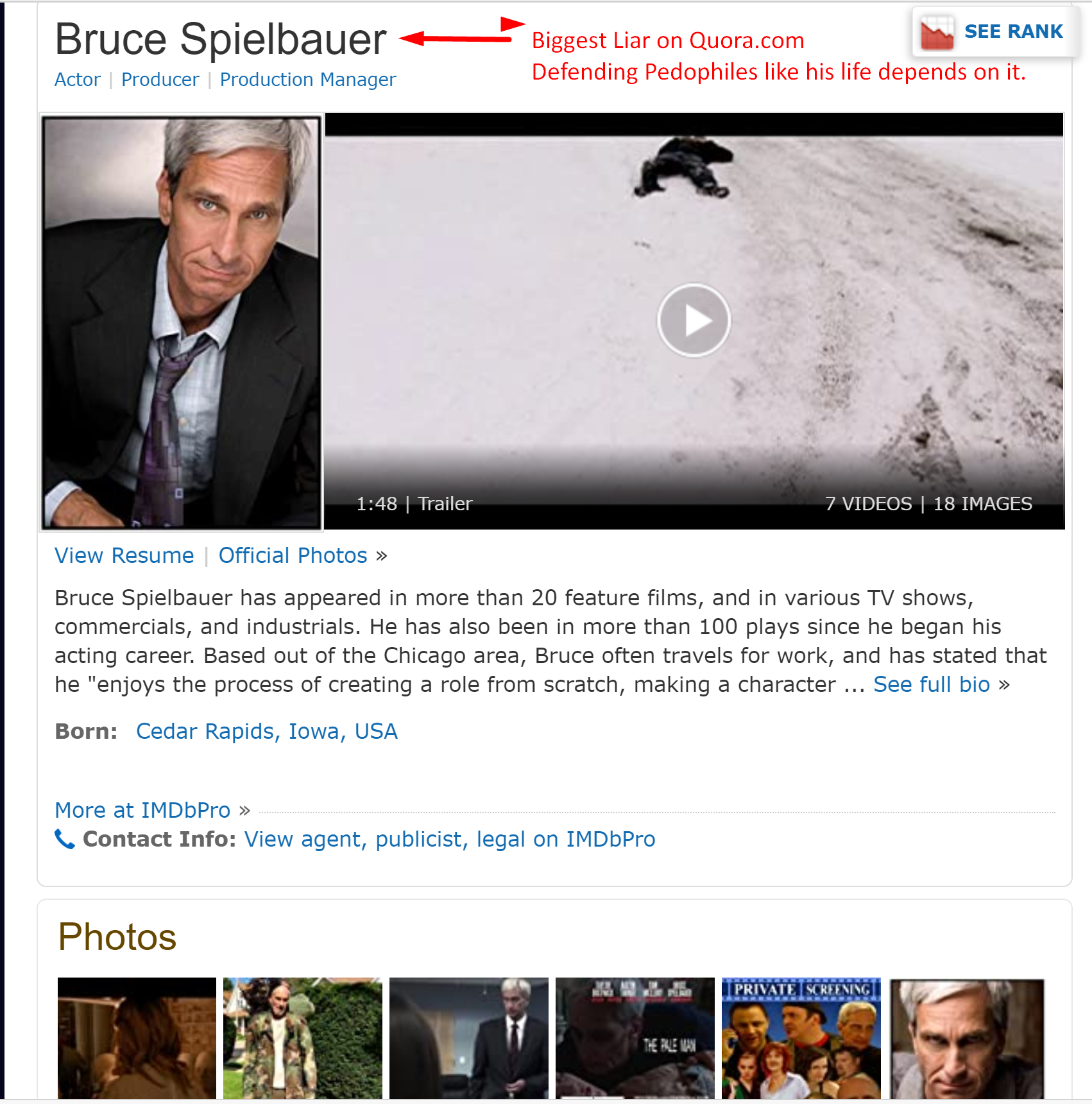
Task: Open the SEE RANK button
Action: tap(993, 32)
